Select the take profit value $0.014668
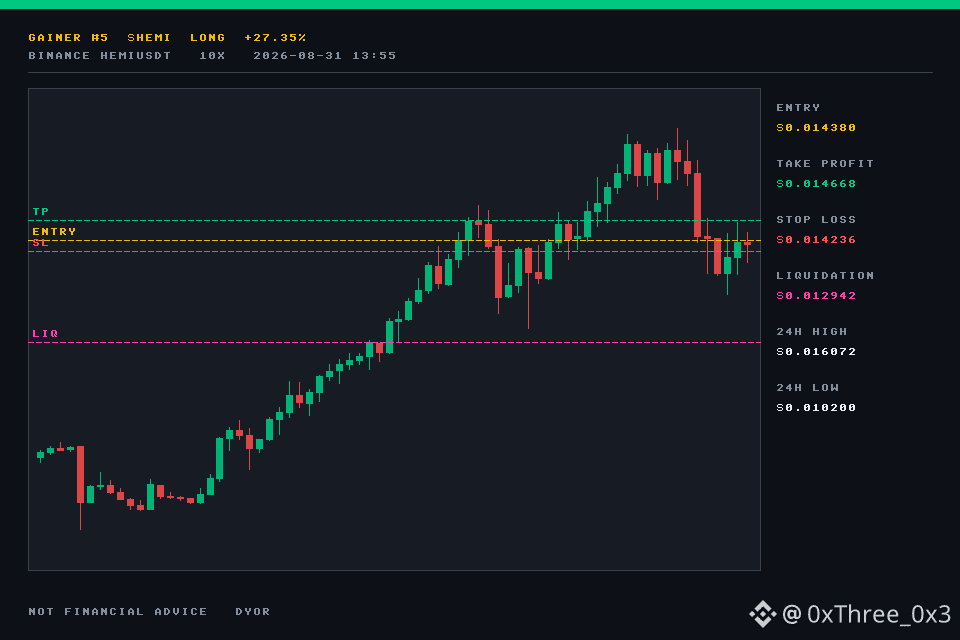The image size is (960, 640). (816, 184)
